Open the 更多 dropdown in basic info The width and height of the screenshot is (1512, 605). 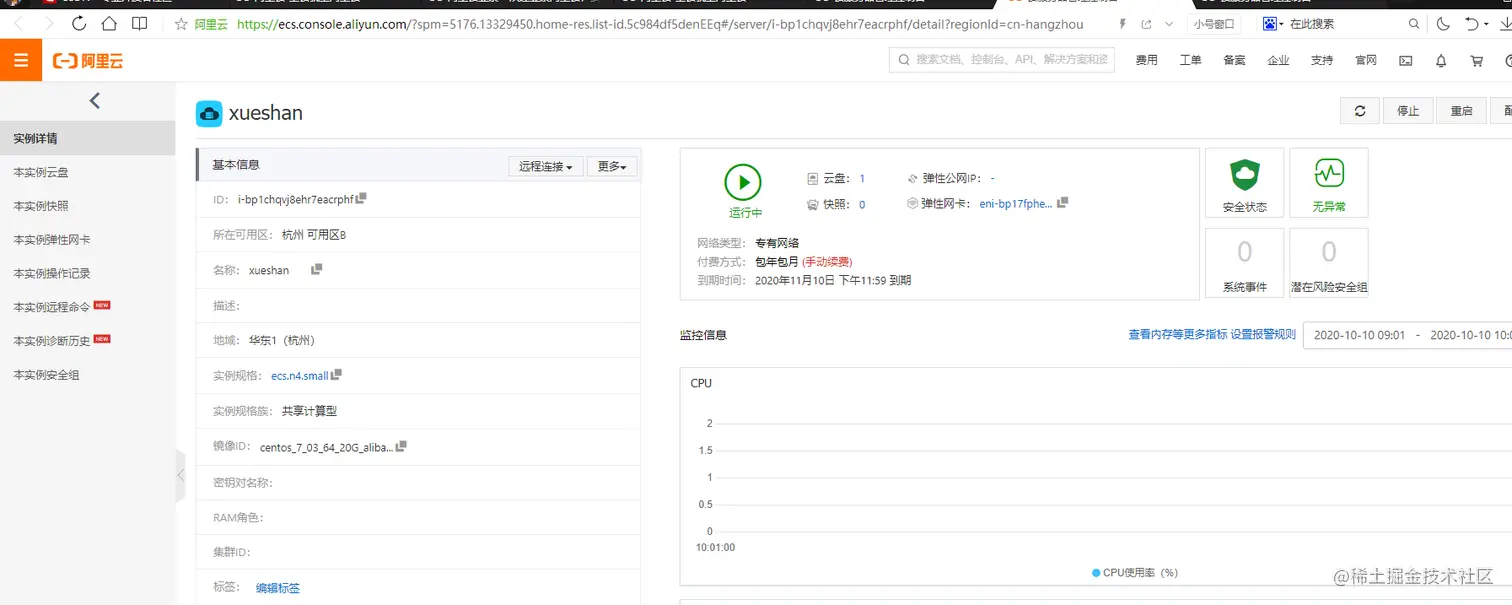(611, 166)
